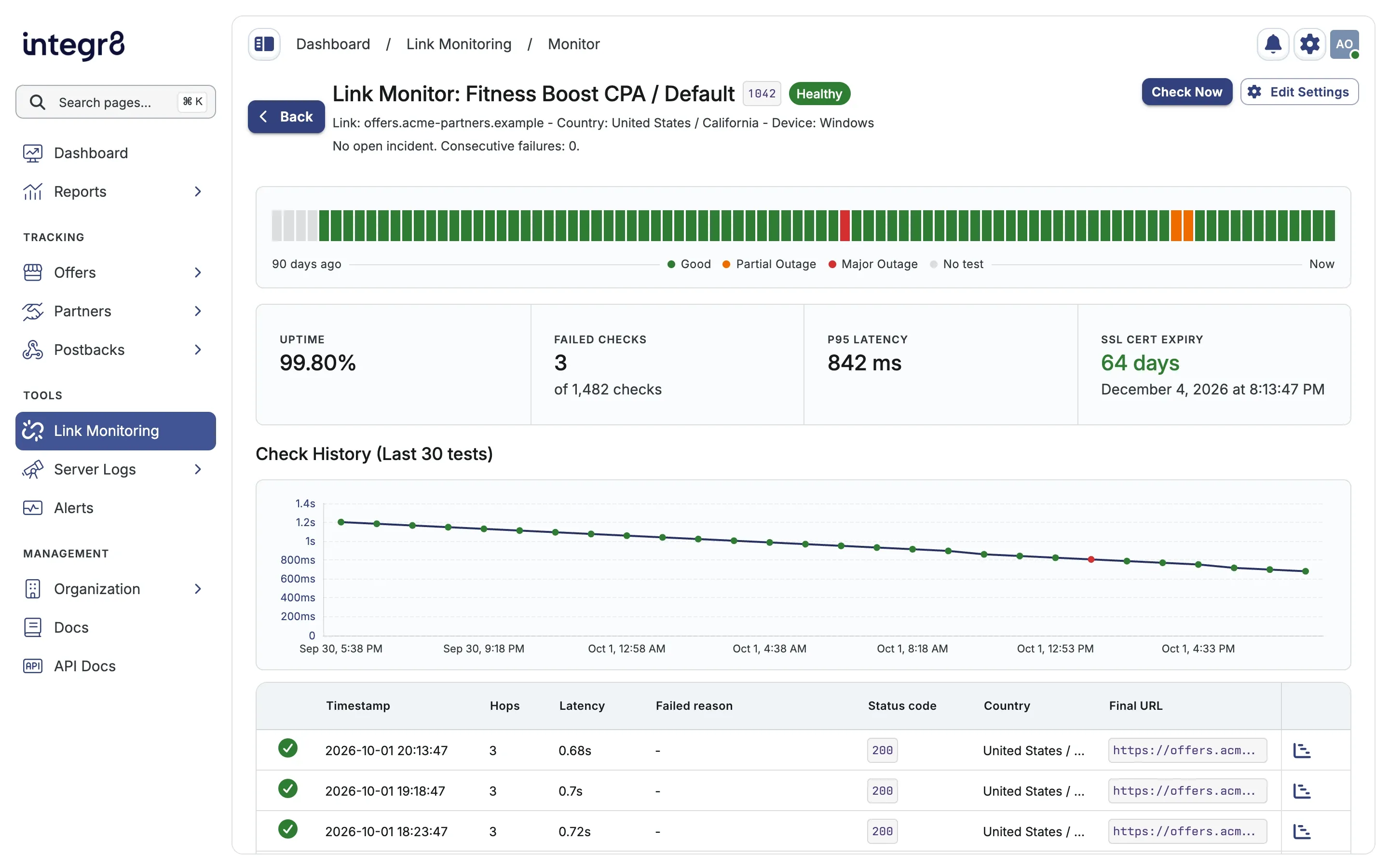
Task: Open the notifications bell
Action: coord(1272,44)
